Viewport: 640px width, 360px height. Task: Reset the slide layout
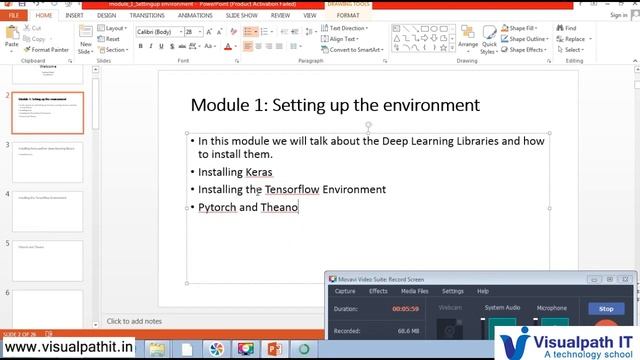click(x=109, y=39)
